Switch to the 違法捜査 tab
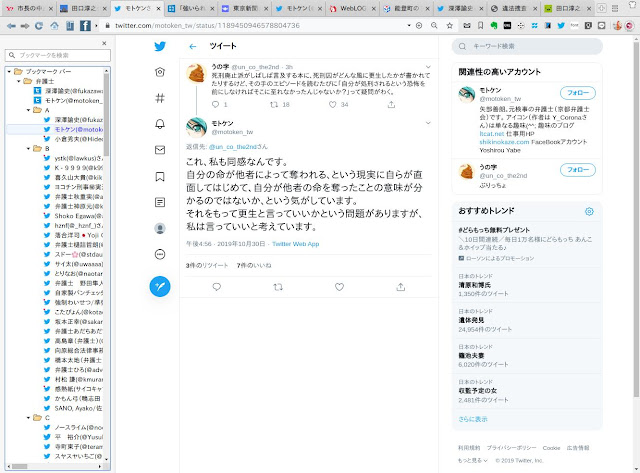Screen dimensions: 640x473 (513, 8)
